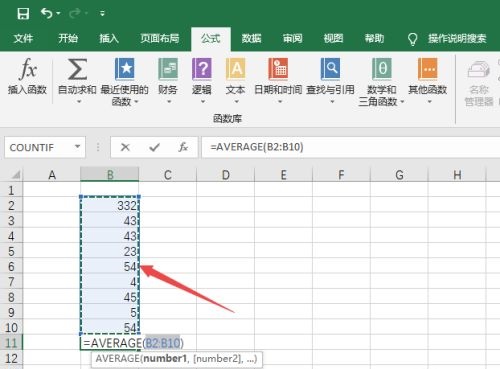500x369 pixels.
Task: Click cell B7 containing 4
Action: click(x=110, y=282)
